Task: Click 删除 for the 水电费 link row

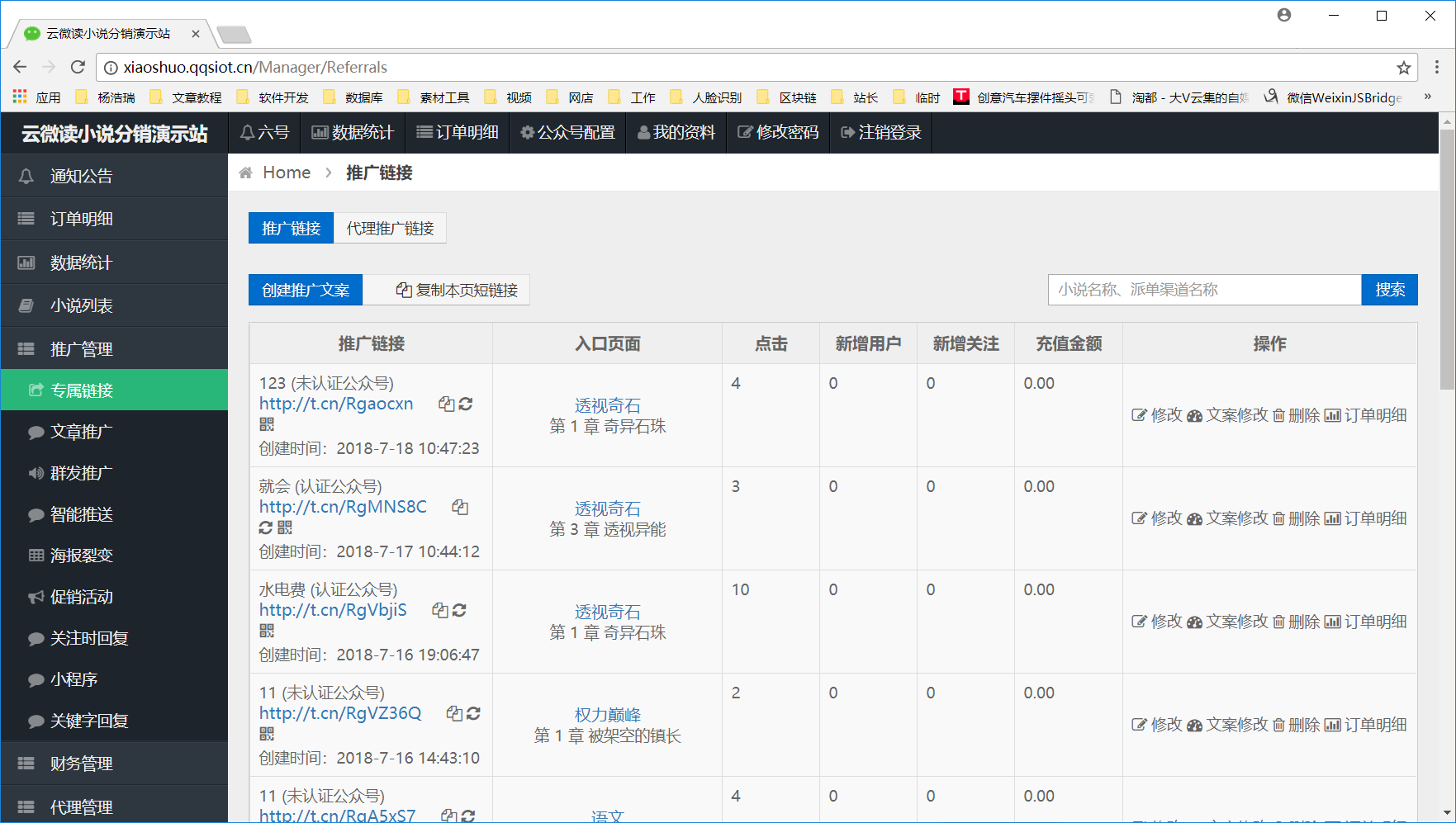Action: click(1296, 622)
